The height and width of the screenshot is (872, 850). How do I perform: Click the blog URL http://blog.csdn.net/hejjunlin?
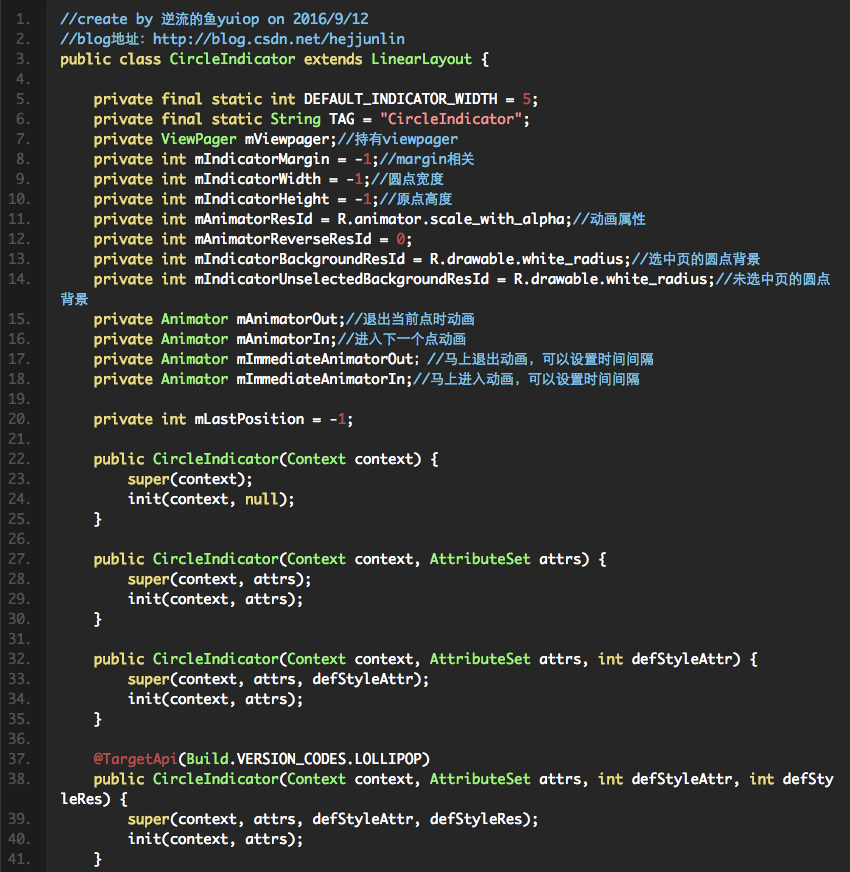(279, 39)
